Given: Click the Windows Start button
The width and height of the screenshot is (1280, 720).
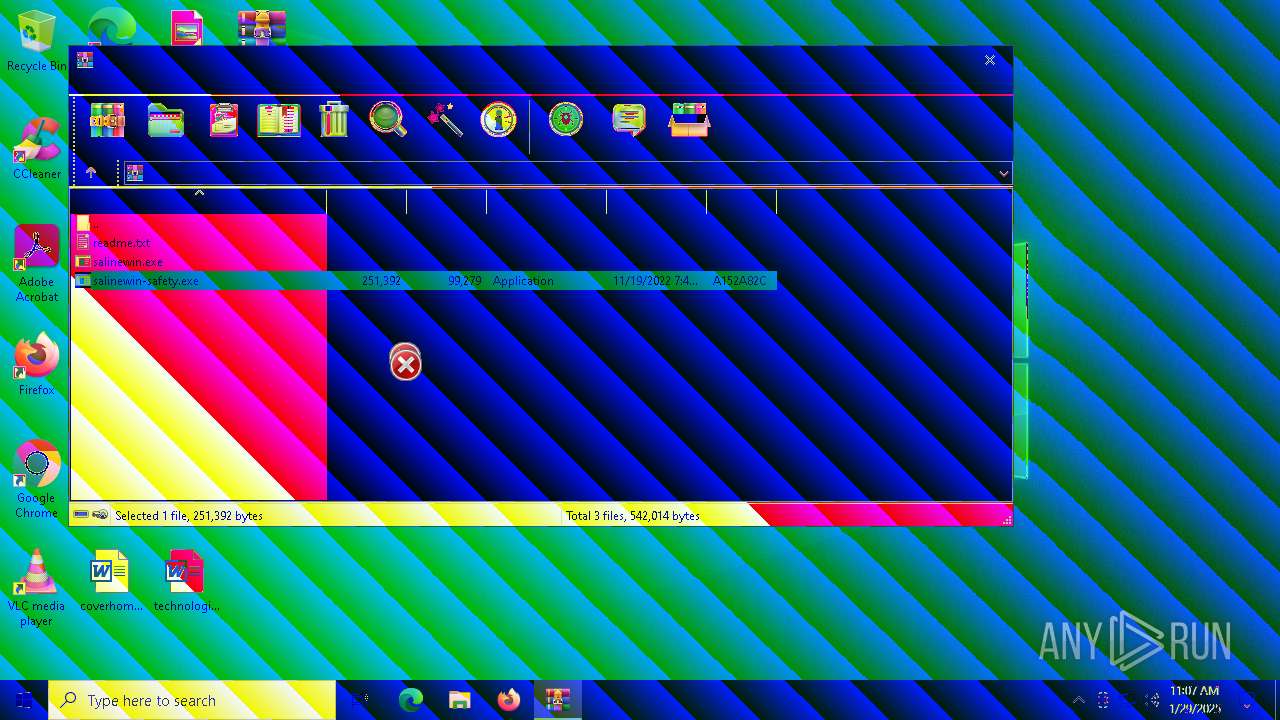Looking at the screenshot, I should pos(24,700).
